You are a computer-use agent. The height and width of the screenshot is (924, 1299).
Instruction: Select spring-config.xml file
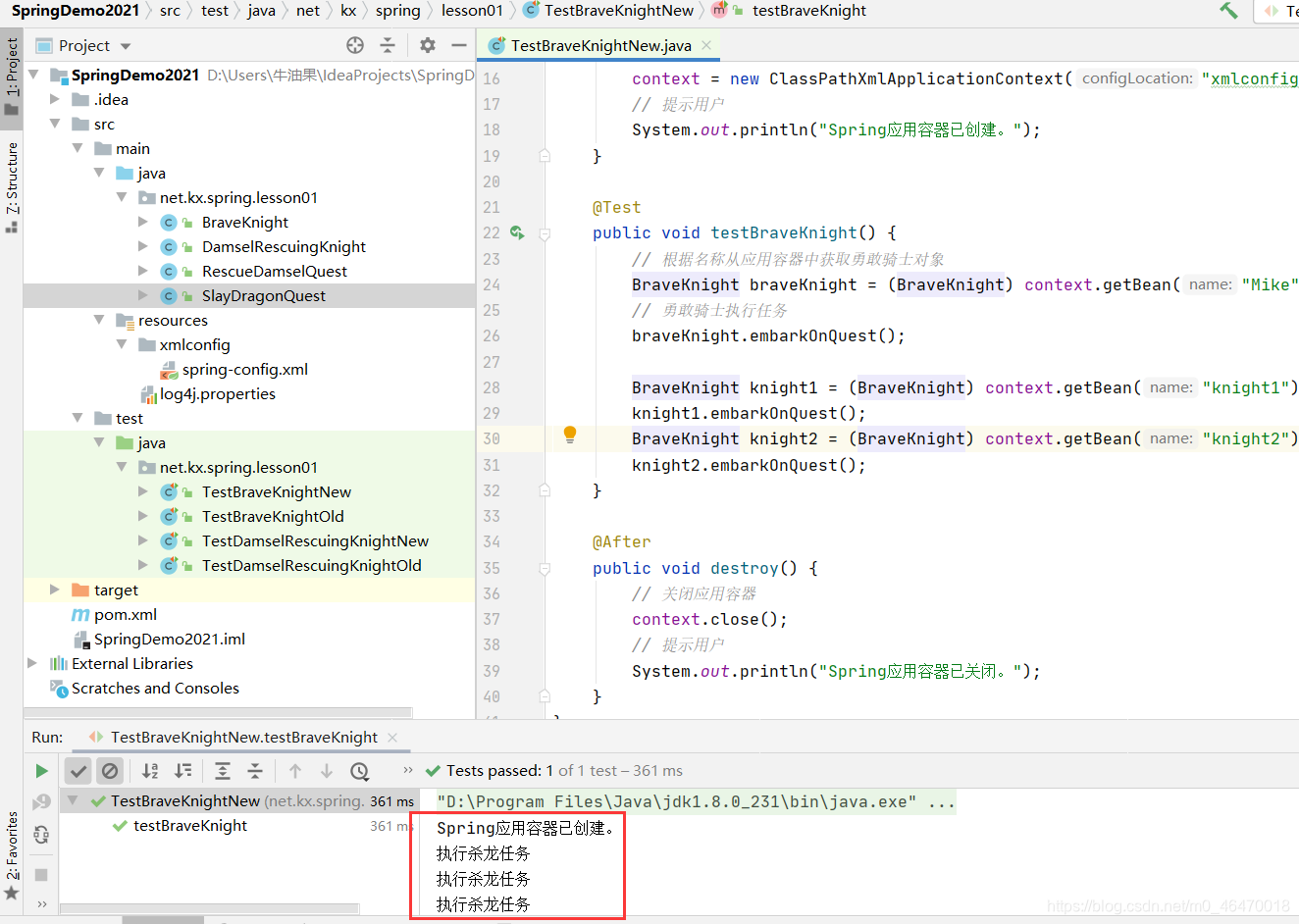tap(244, 369)
